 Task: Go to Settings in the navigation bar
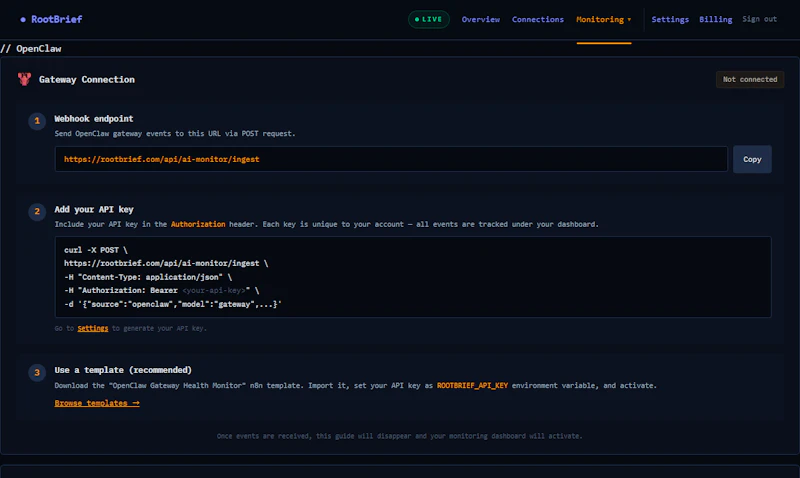click(670, 19)
